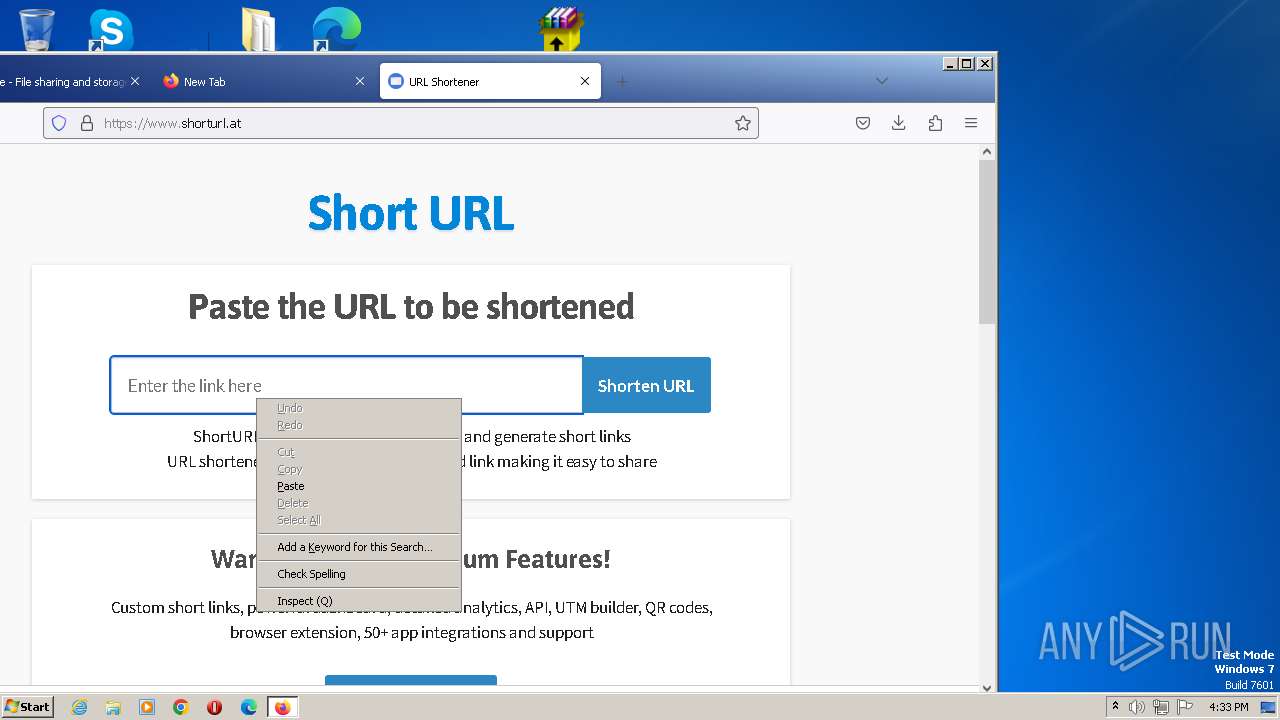Click the page scrollbar down arrow

987,687
